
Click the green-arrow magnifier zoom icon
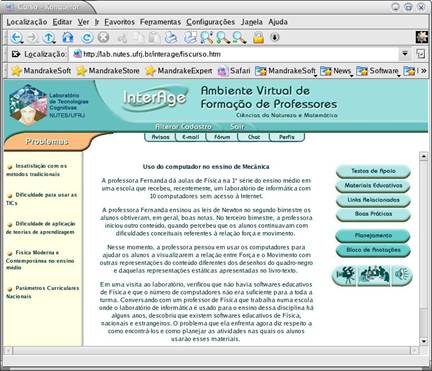[x=223, y=38]
